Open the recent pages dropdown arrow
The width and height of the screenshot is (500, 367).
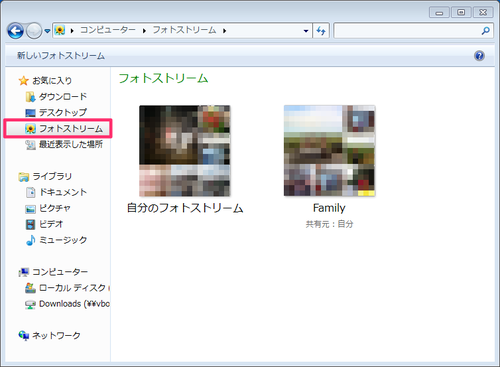pyautogui.click(x=47, y=31)
